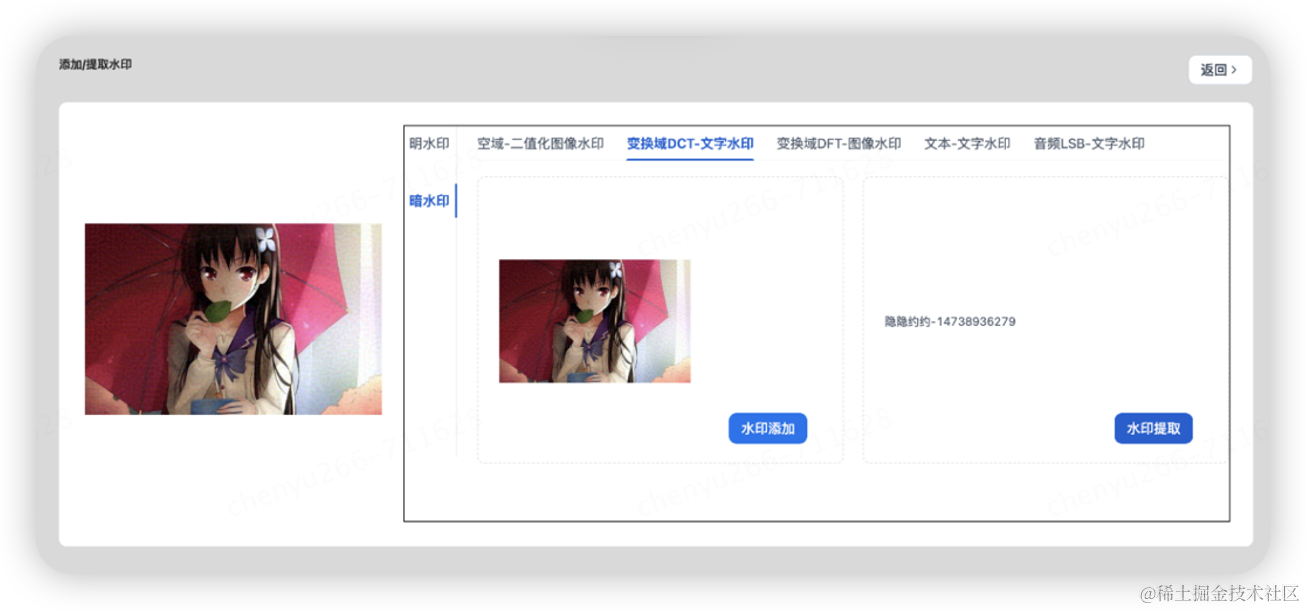
Task: Select the 暗水印 side tab
Action: click(x=429, y=201)
